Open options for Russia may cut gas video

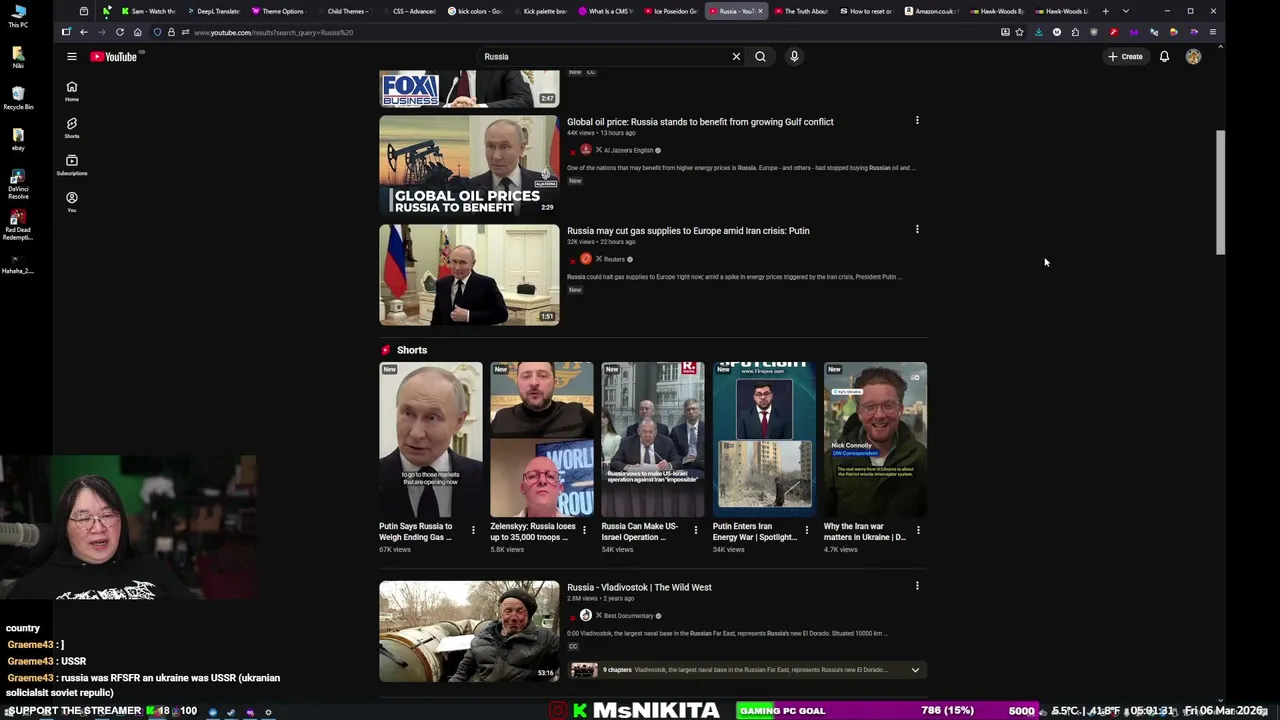tap(917, 230)
